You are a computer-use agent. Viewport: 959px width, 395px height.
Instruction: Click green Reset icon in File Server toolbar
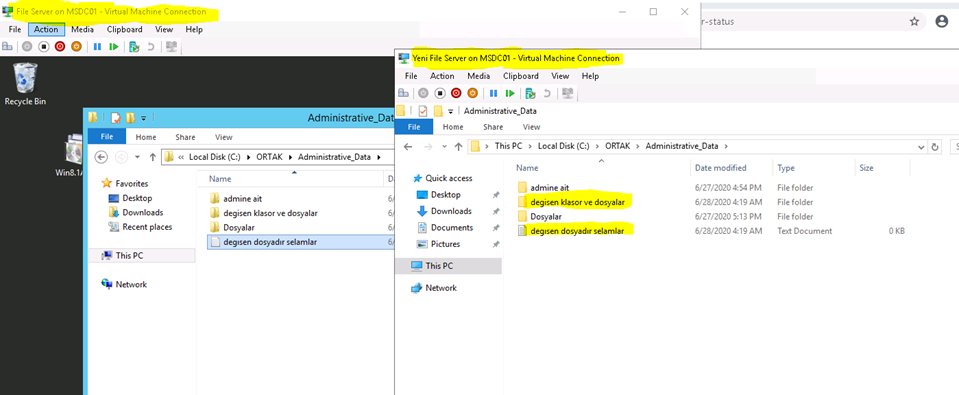113,46
